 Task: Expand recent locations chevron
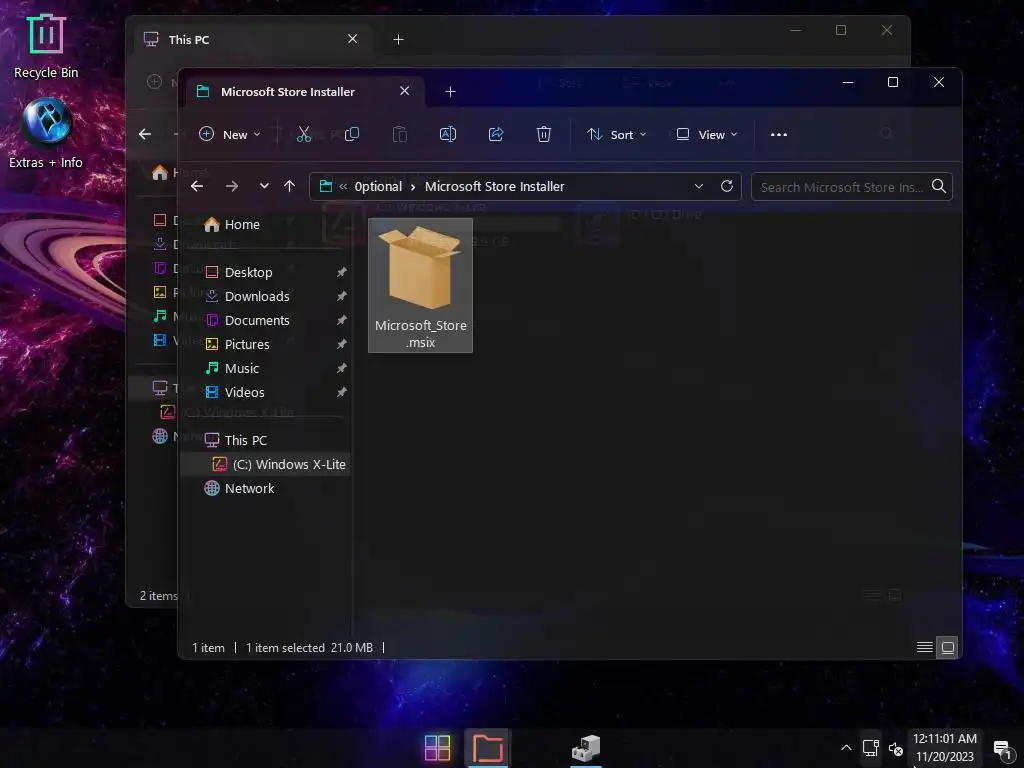pos(264,186)
